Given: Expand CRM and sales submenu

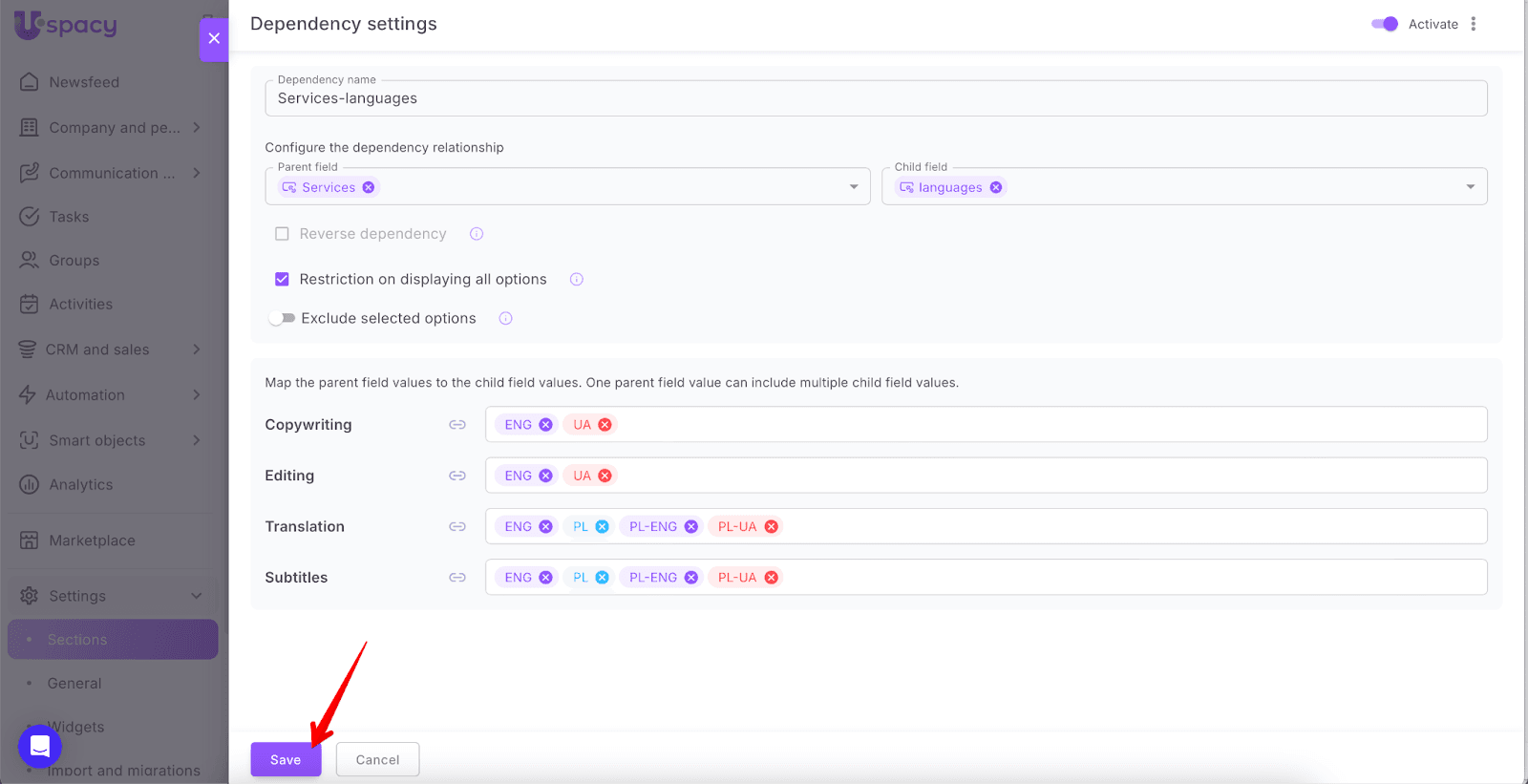Looking at the screenshot, I should tap(196, 350).
